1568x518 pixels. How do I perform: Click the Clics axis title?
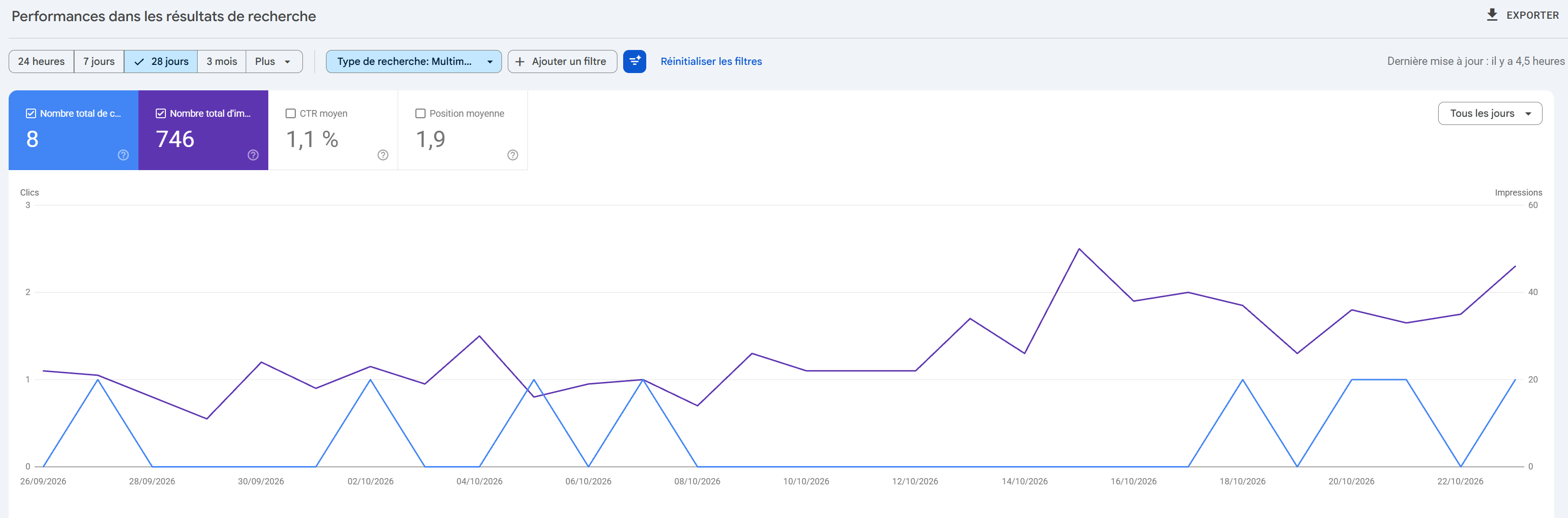[29, 193]
